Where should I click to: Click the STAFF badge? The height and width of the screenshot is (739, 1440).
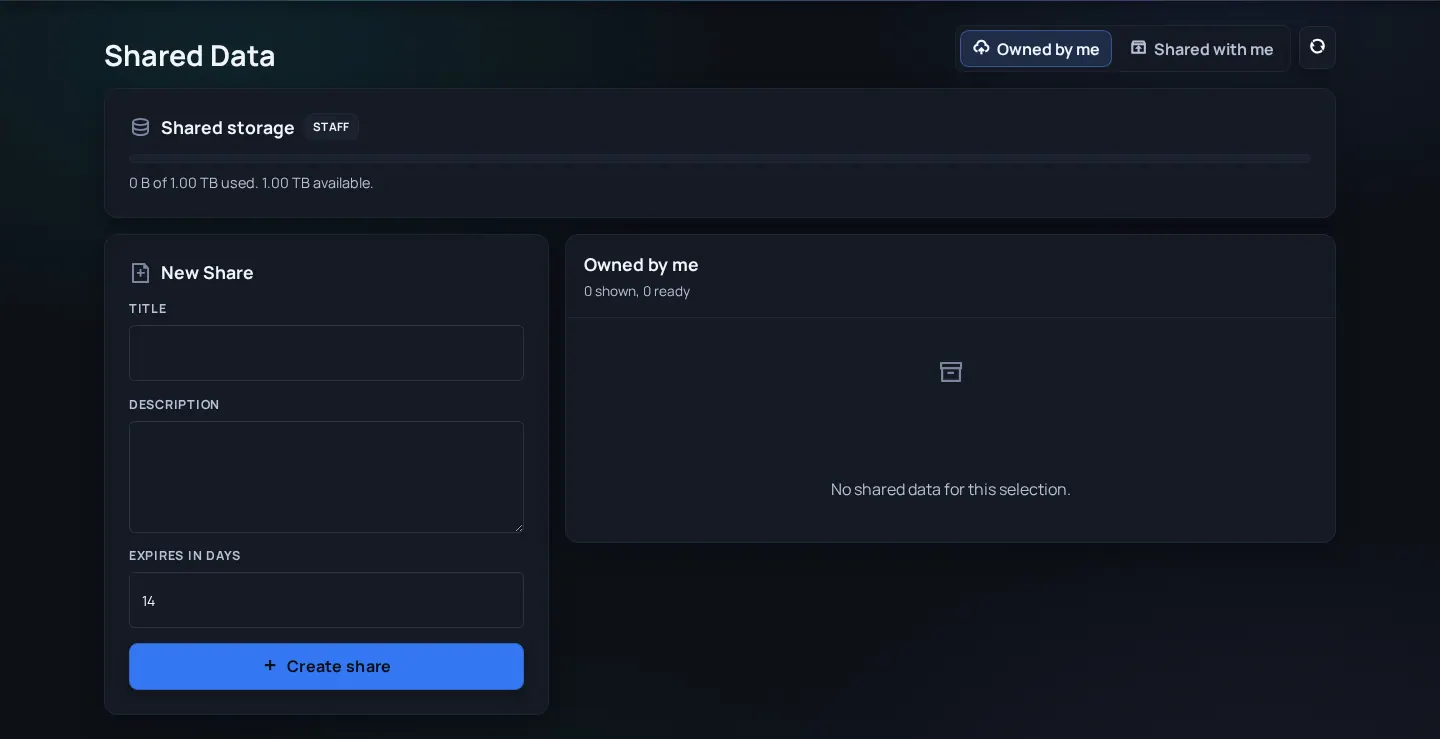331,127
